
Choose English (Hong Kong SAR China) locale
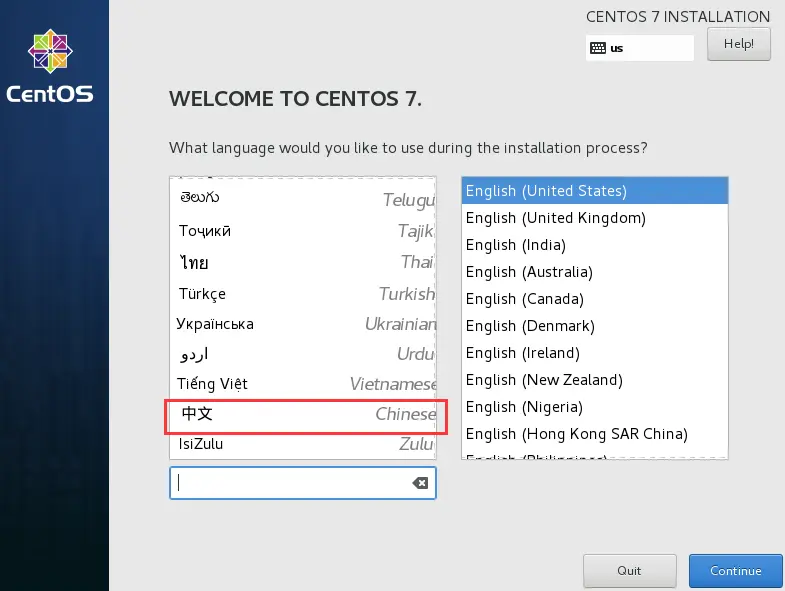click(x=595, y=434)
